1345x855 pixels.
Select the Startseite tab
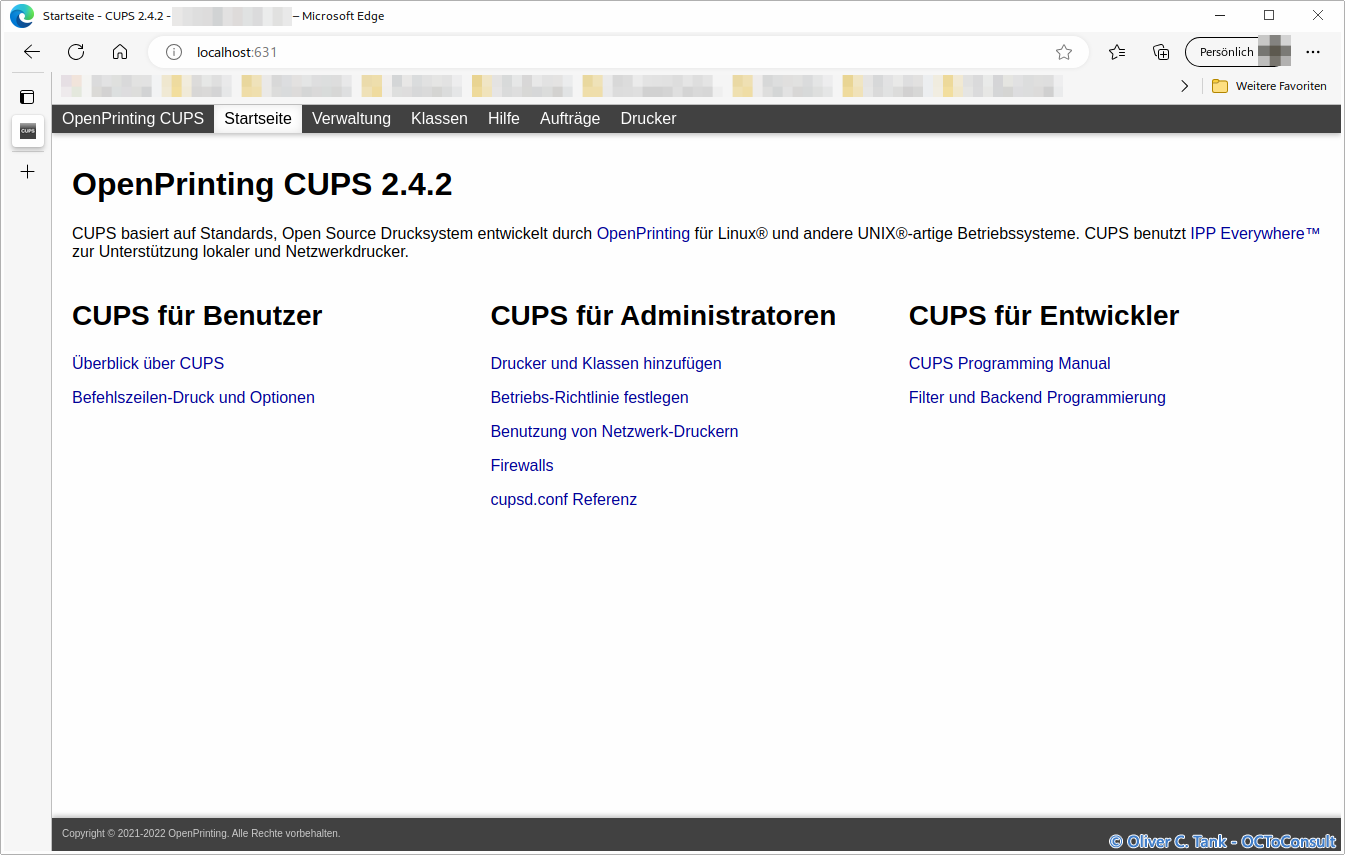coord(258,119)
